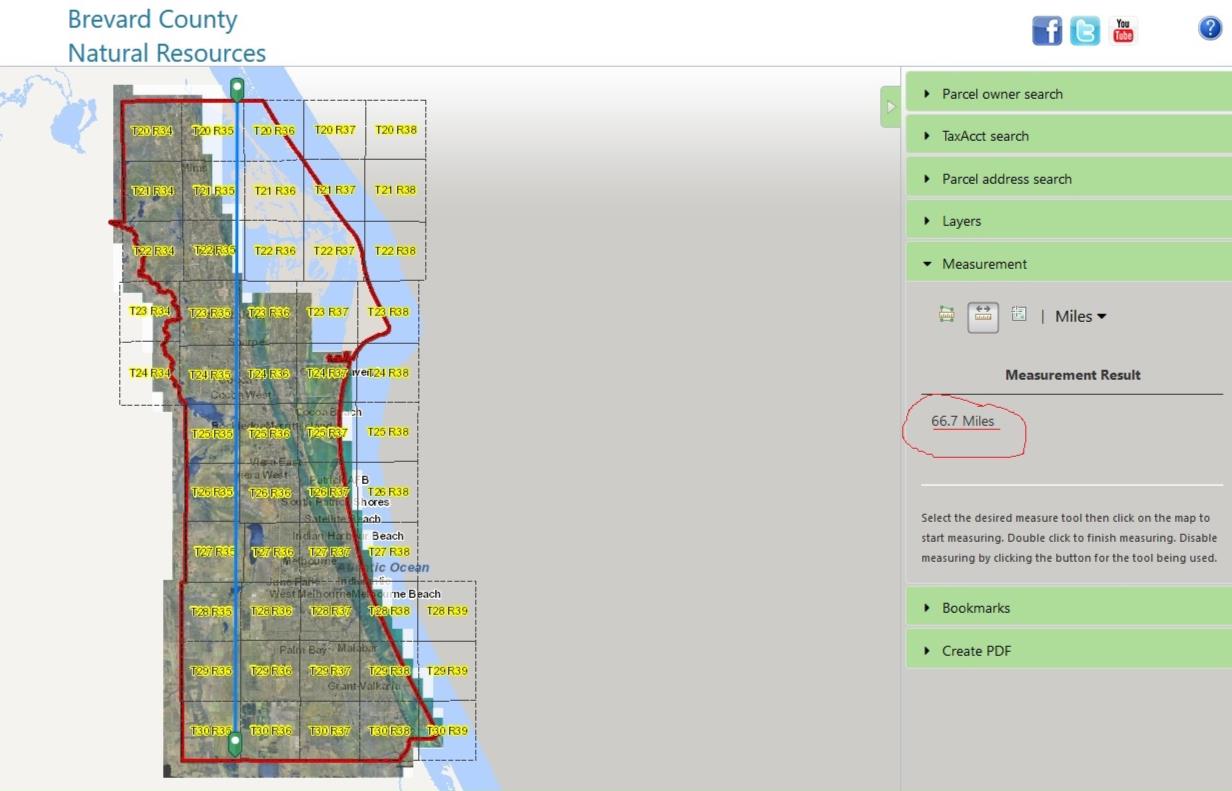Screen dimensions: 1232x791
Task: Click the T21 R36 grid label
Action: pyautogui.click(x=275, y=191)
